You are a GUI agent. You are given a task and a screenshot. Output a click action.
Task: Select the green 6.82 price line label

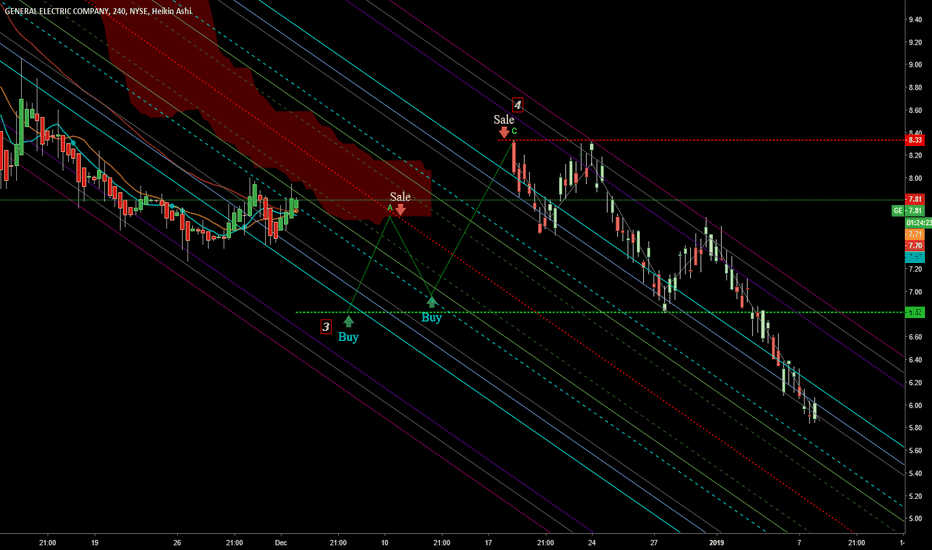coord(915,312)
